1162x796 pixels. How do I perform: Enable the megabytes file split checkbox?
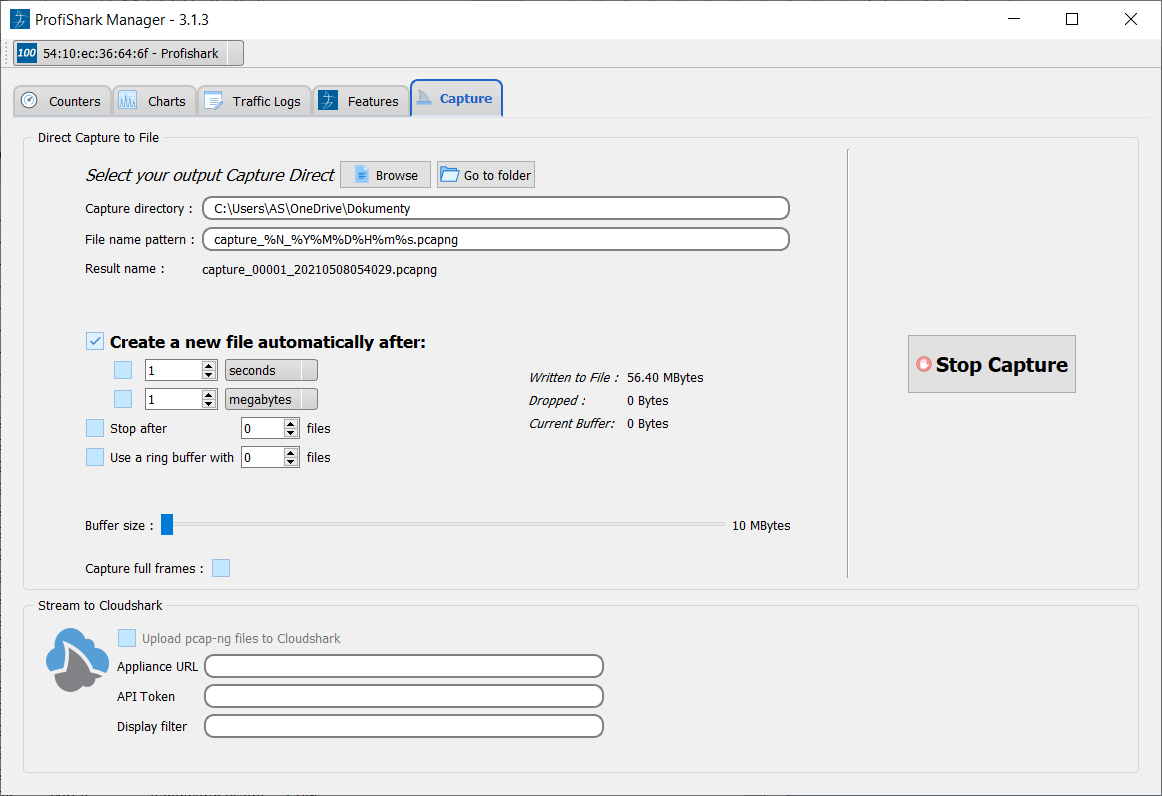coord(123,399)
